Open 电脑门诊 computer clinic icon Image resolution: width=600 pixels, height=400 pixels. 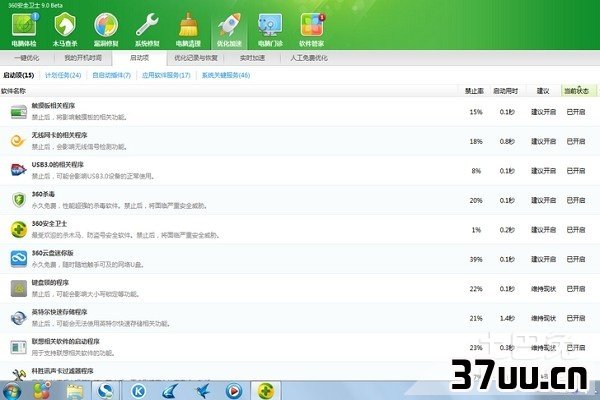270,29
